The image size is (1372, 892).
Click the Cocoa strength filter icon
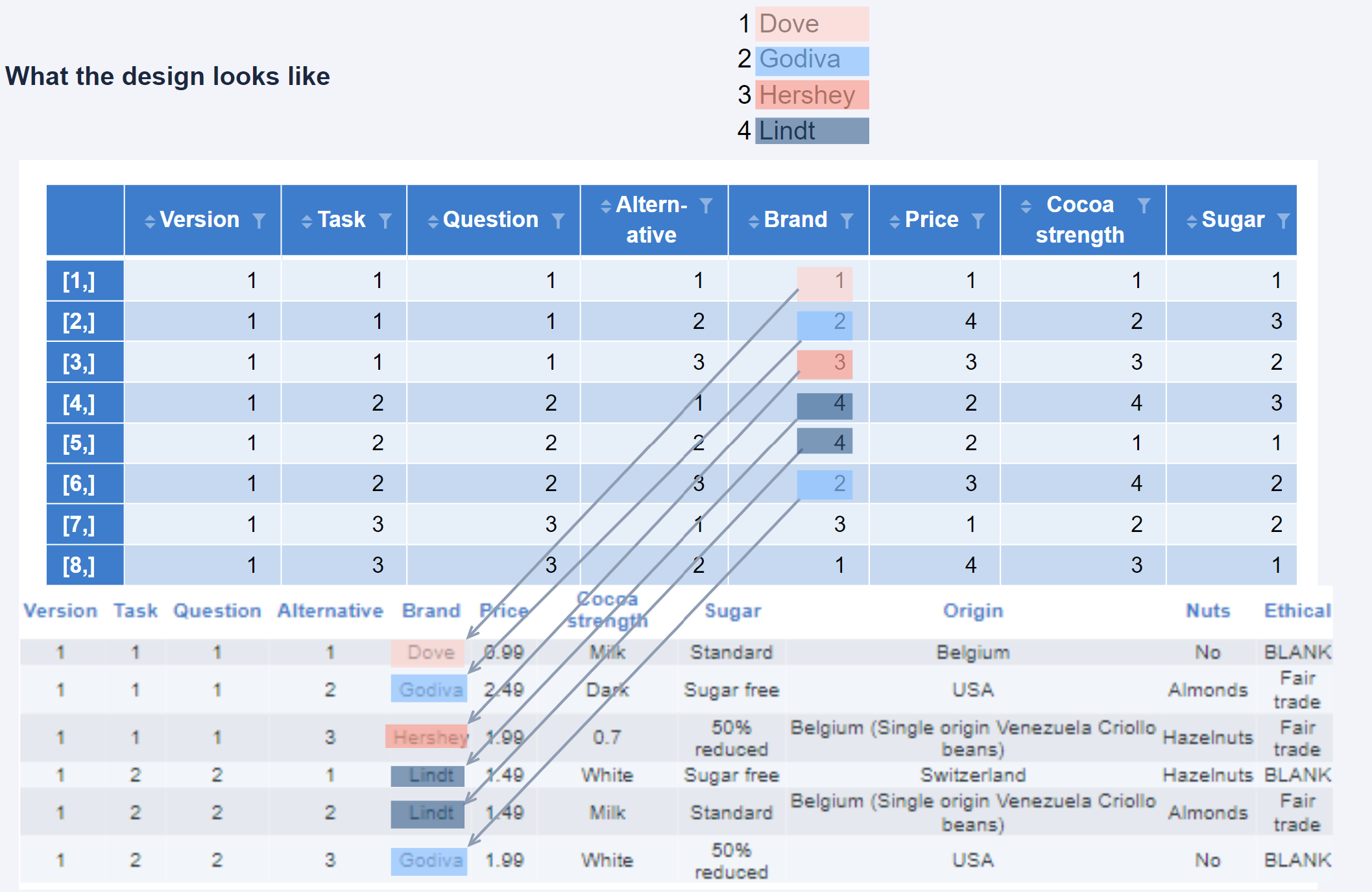click(x=1144, y=206)
